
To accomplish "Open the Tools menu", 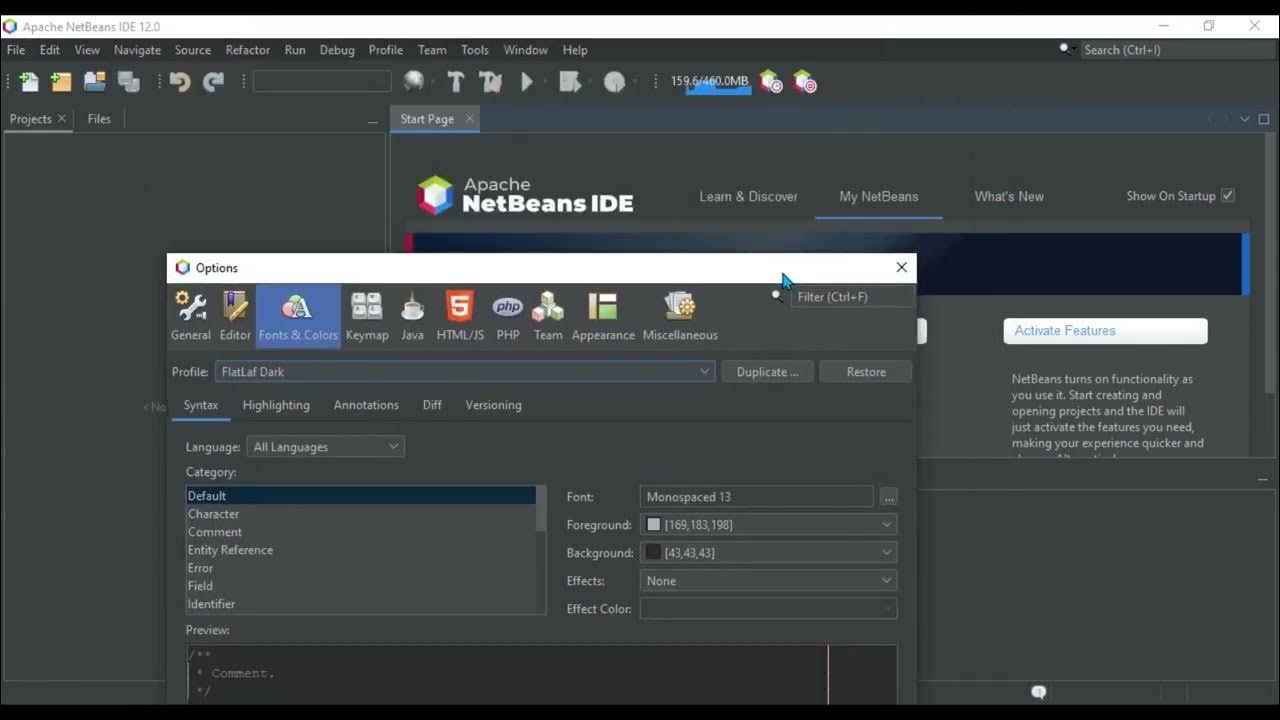I will pyautogui.click(x=475, y=50).
